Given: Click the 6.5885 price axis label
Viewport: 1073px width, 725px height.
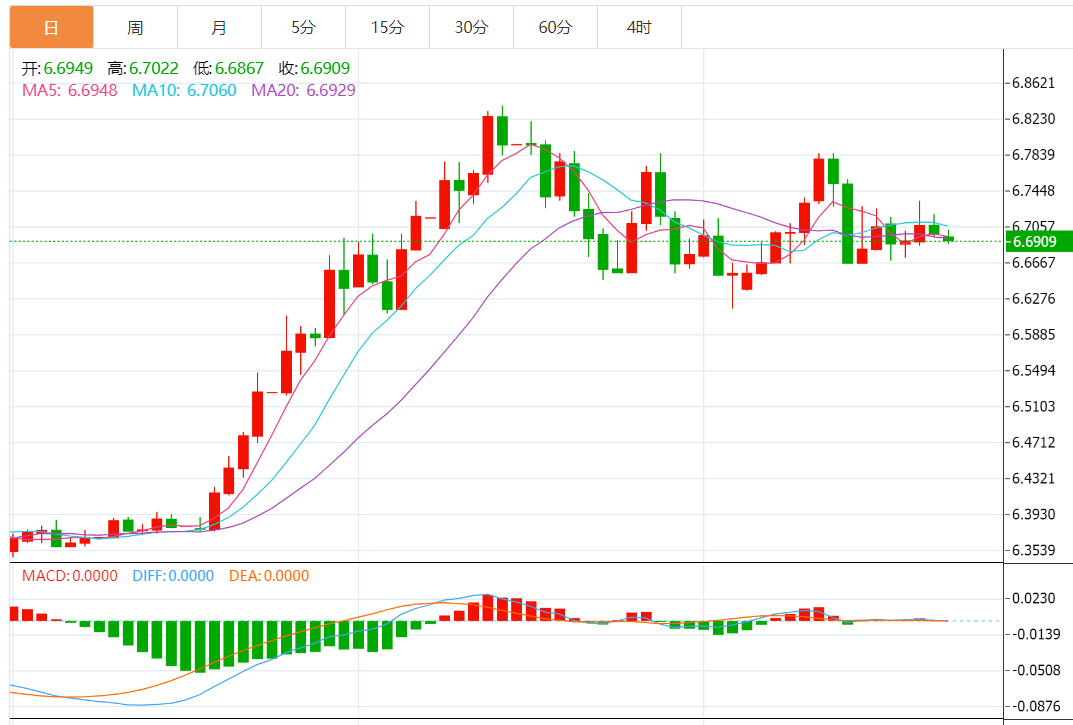Looking at the screenshot, I should 1034,334.
